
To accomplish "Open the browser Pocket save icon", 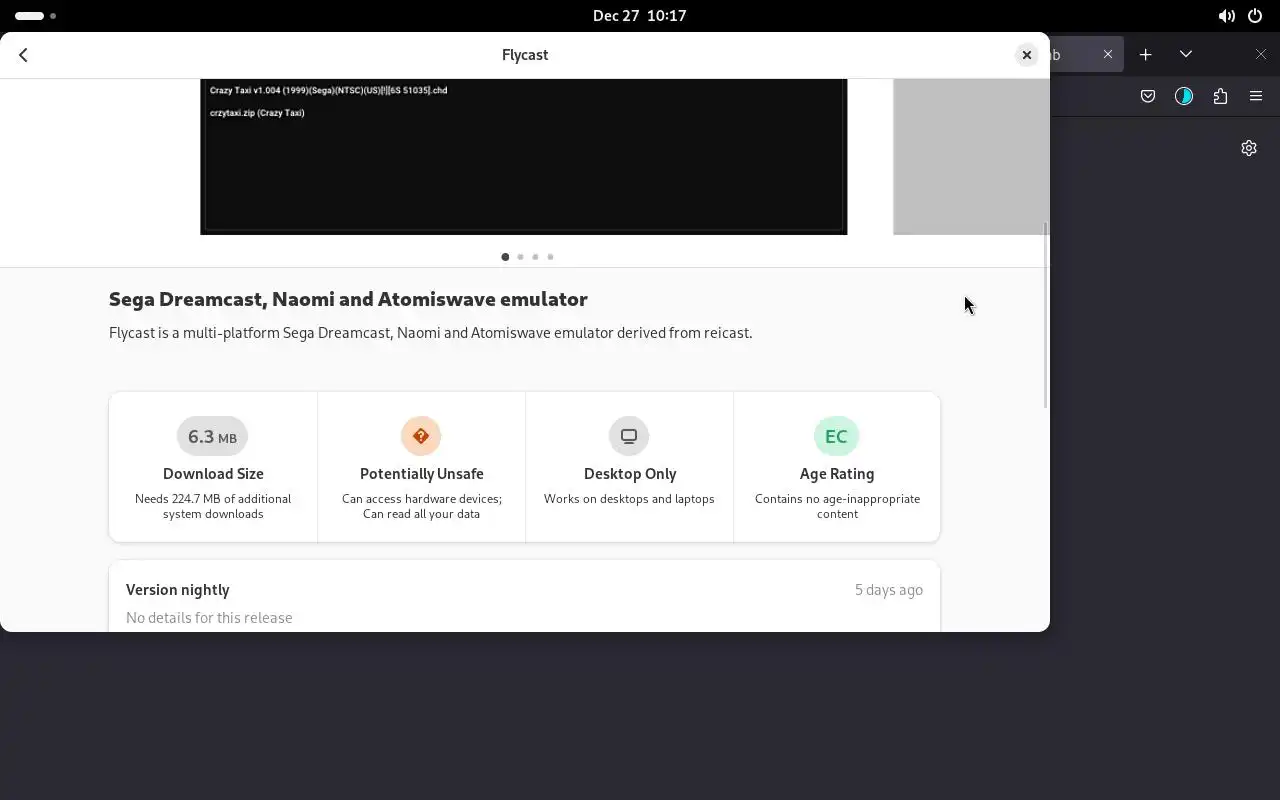I will [1148, 96].
